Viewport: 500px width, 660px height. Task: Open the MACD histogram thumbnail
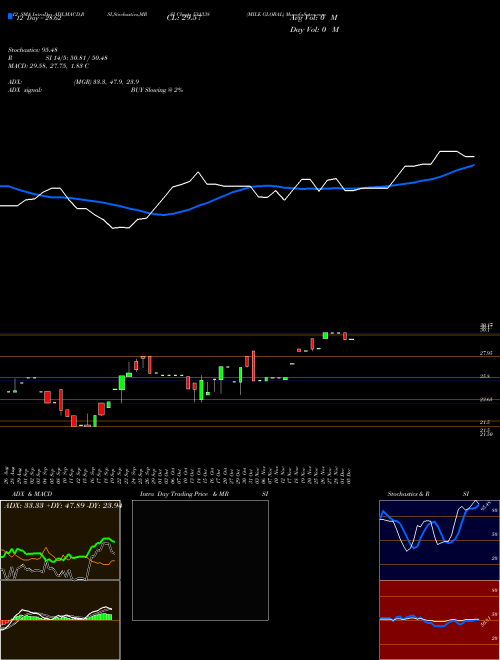(60, 620)
